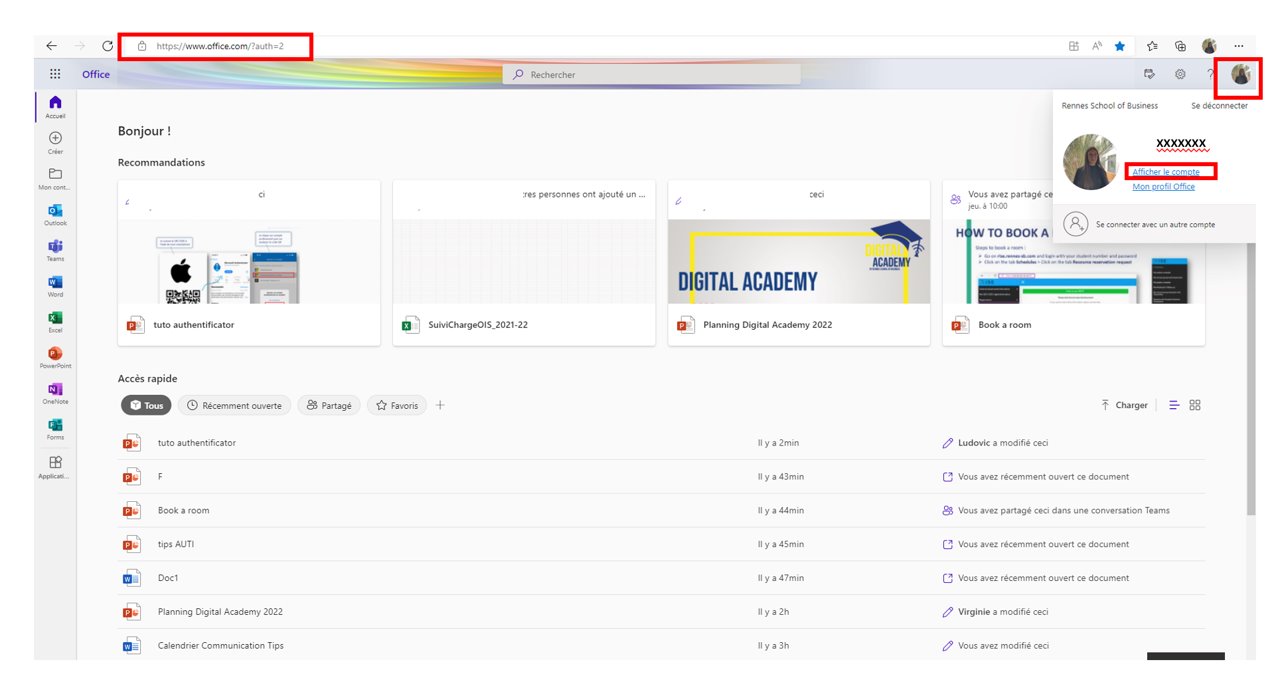Click the account profile picture in header
The image size is (1280, 694).
click(1241, 74)
